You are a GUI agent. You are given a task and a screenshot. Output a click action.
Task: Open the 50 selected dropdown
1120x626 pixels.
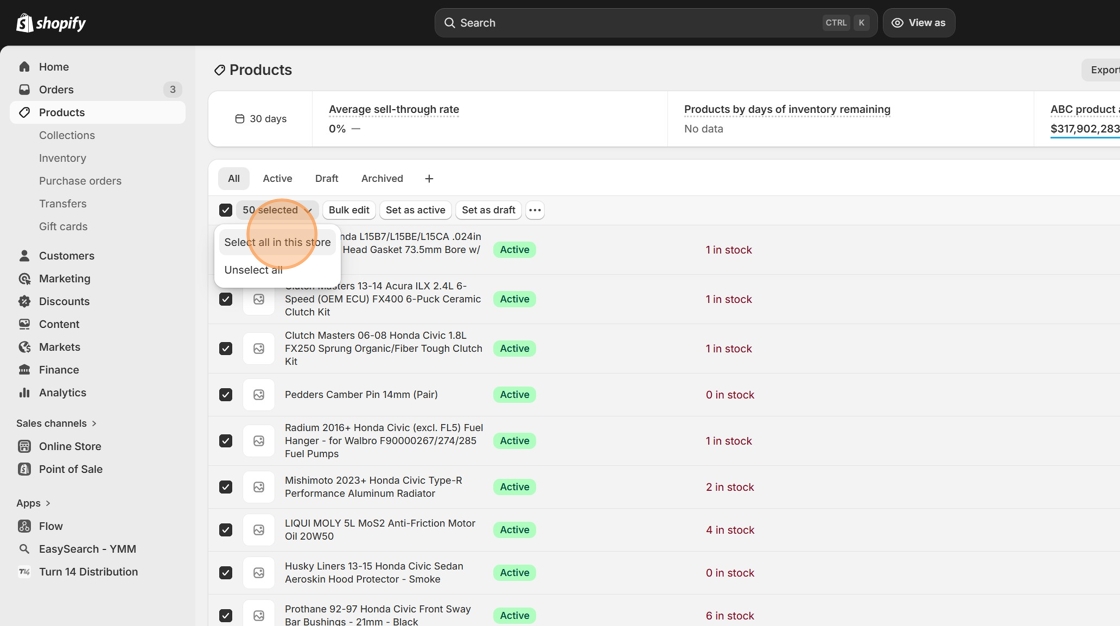277,210
